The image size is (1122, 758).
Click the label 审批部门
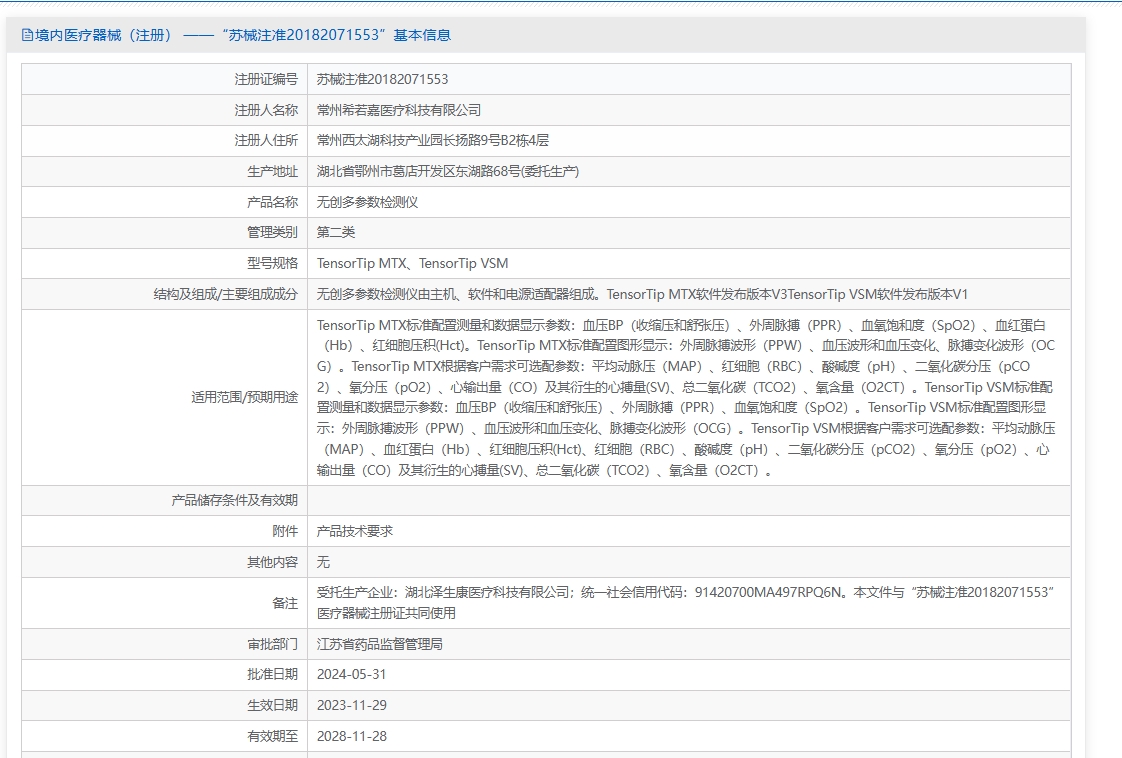273,644
